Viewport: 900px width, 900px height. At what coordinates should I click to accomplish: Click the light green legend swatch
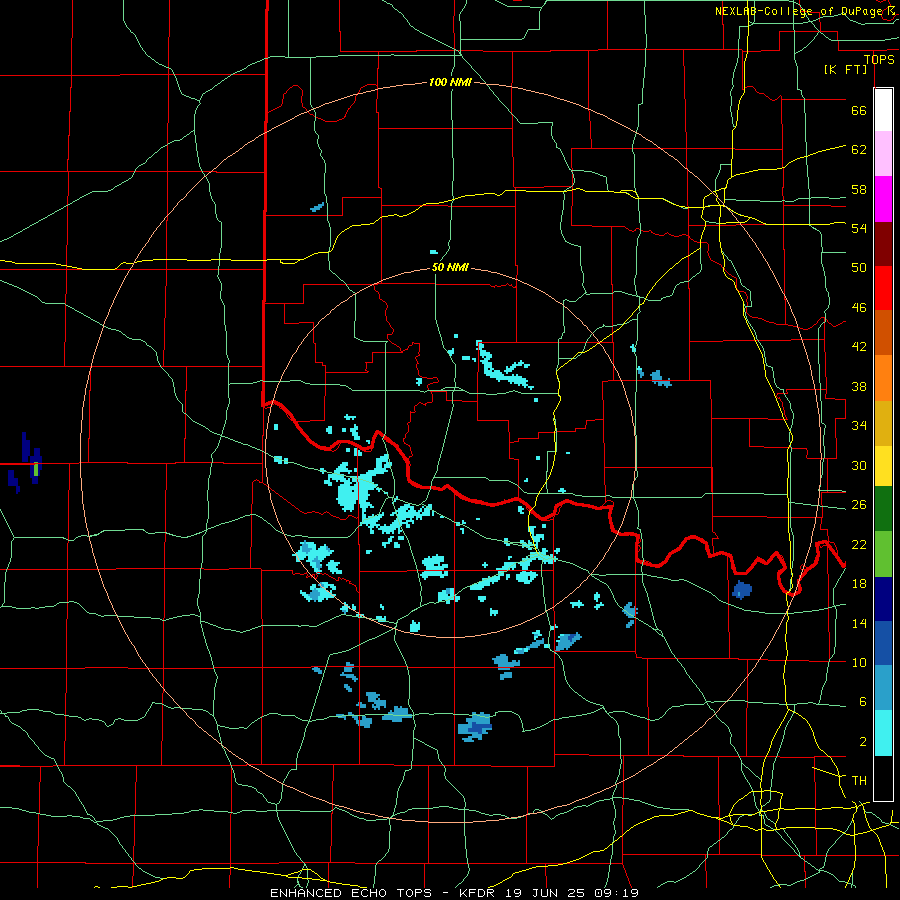(883, 554)
